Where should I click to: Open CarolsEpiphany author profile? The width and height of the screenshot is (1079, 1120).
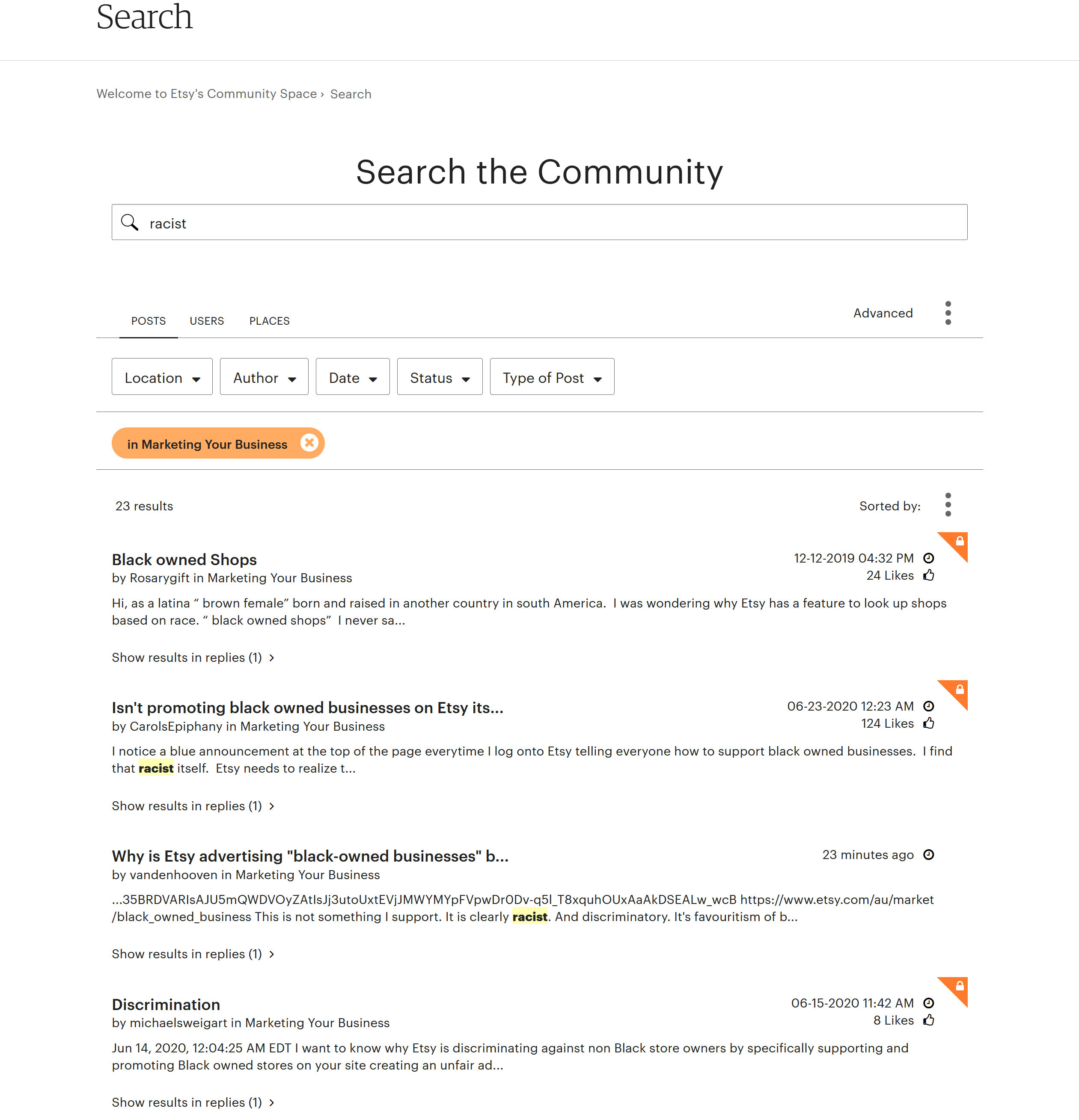[176, 727]
